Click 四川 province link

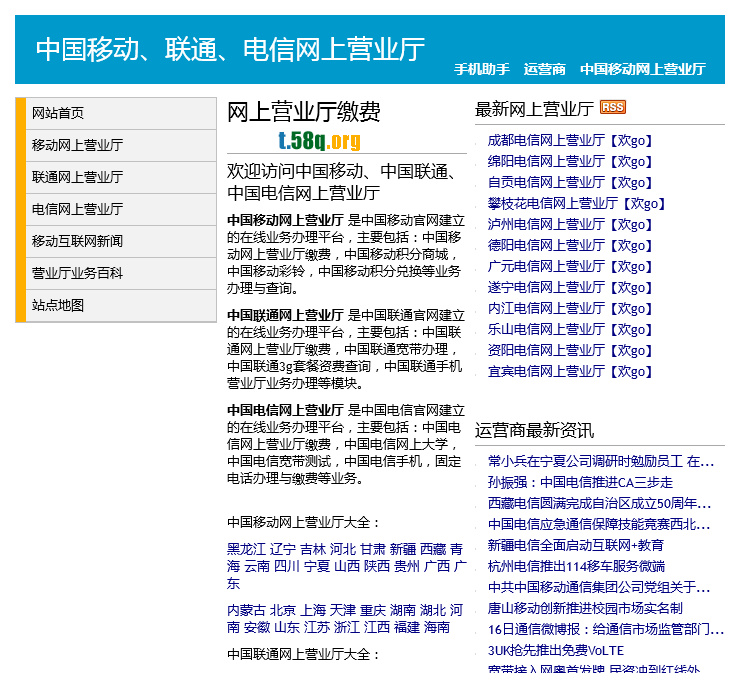287,566
